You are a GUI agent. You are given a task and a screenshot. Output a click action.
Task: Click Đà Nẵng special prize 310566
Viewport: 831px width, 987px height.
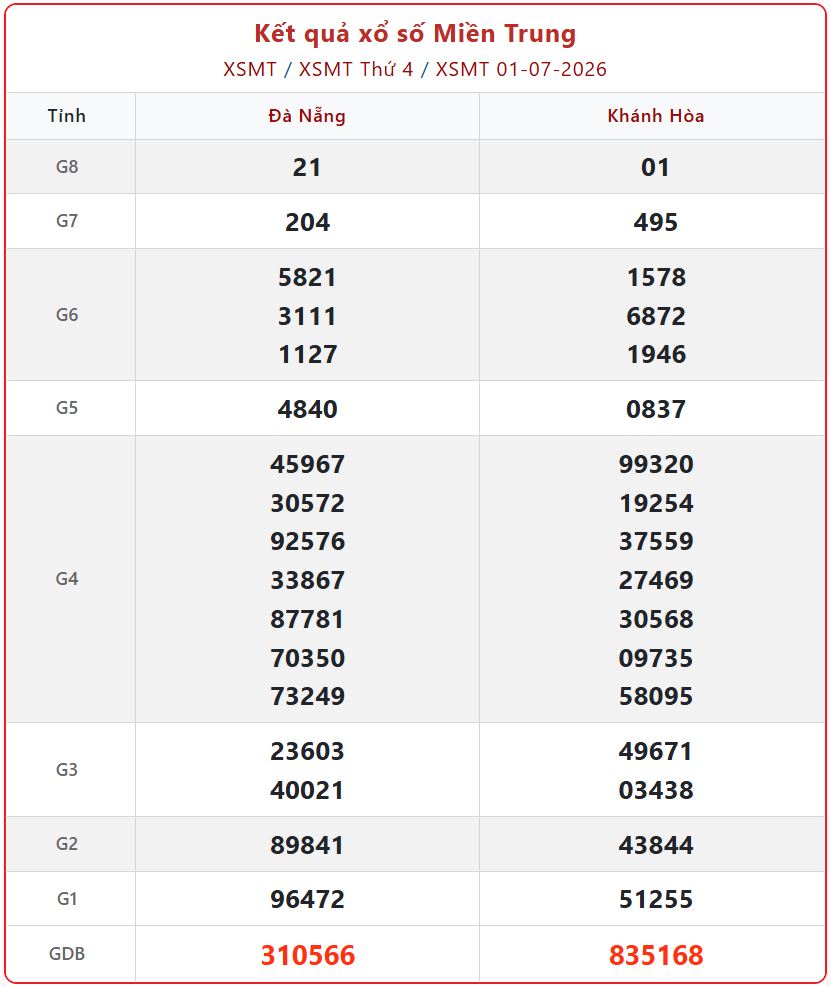308,955
